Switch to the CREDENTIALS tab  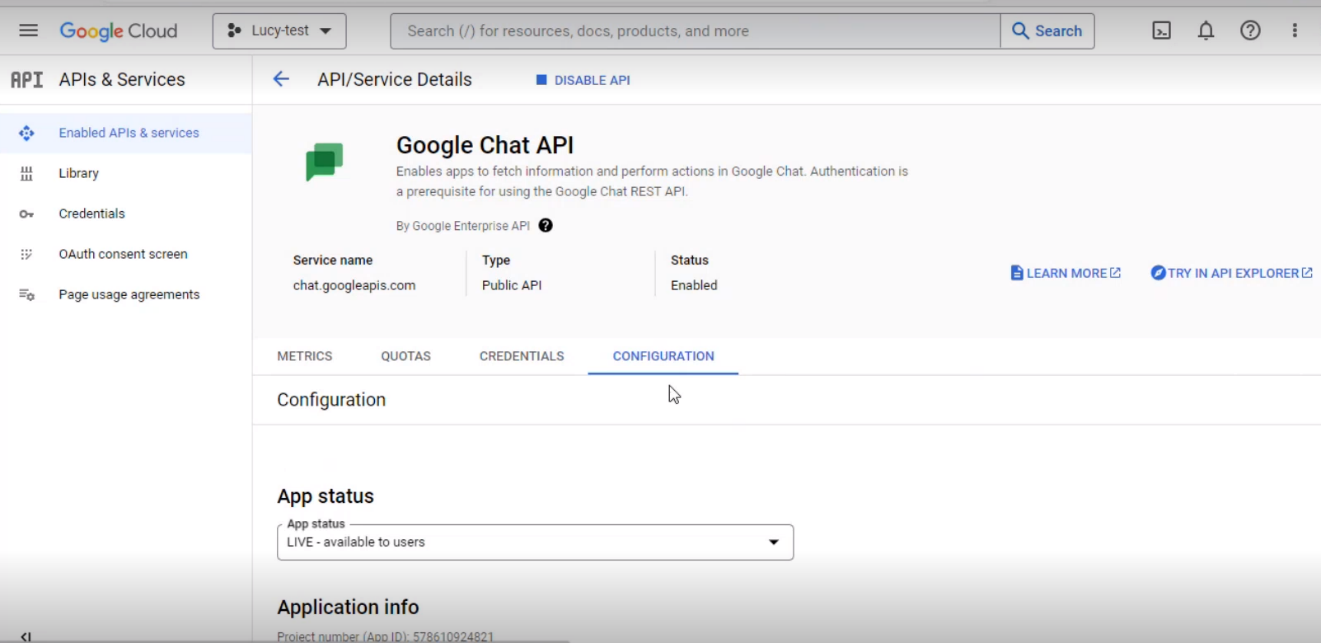[522, 356]
